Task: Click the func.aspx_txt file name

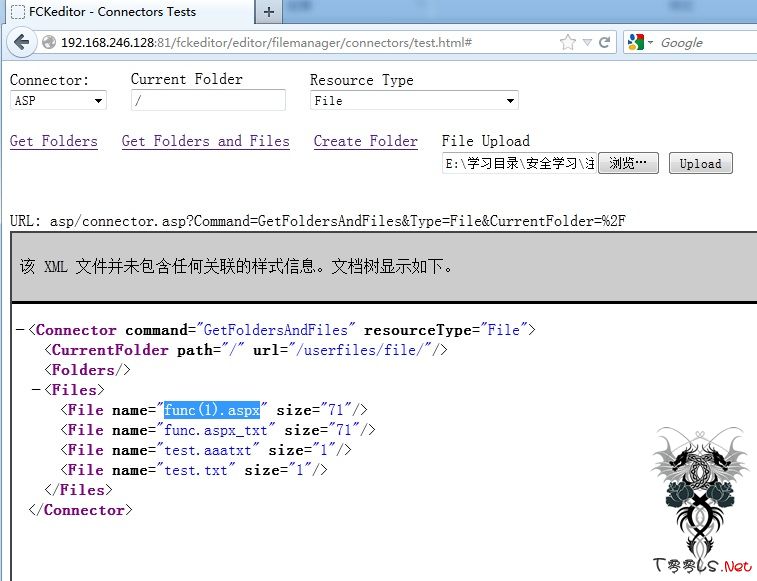Action: [215, 430]
